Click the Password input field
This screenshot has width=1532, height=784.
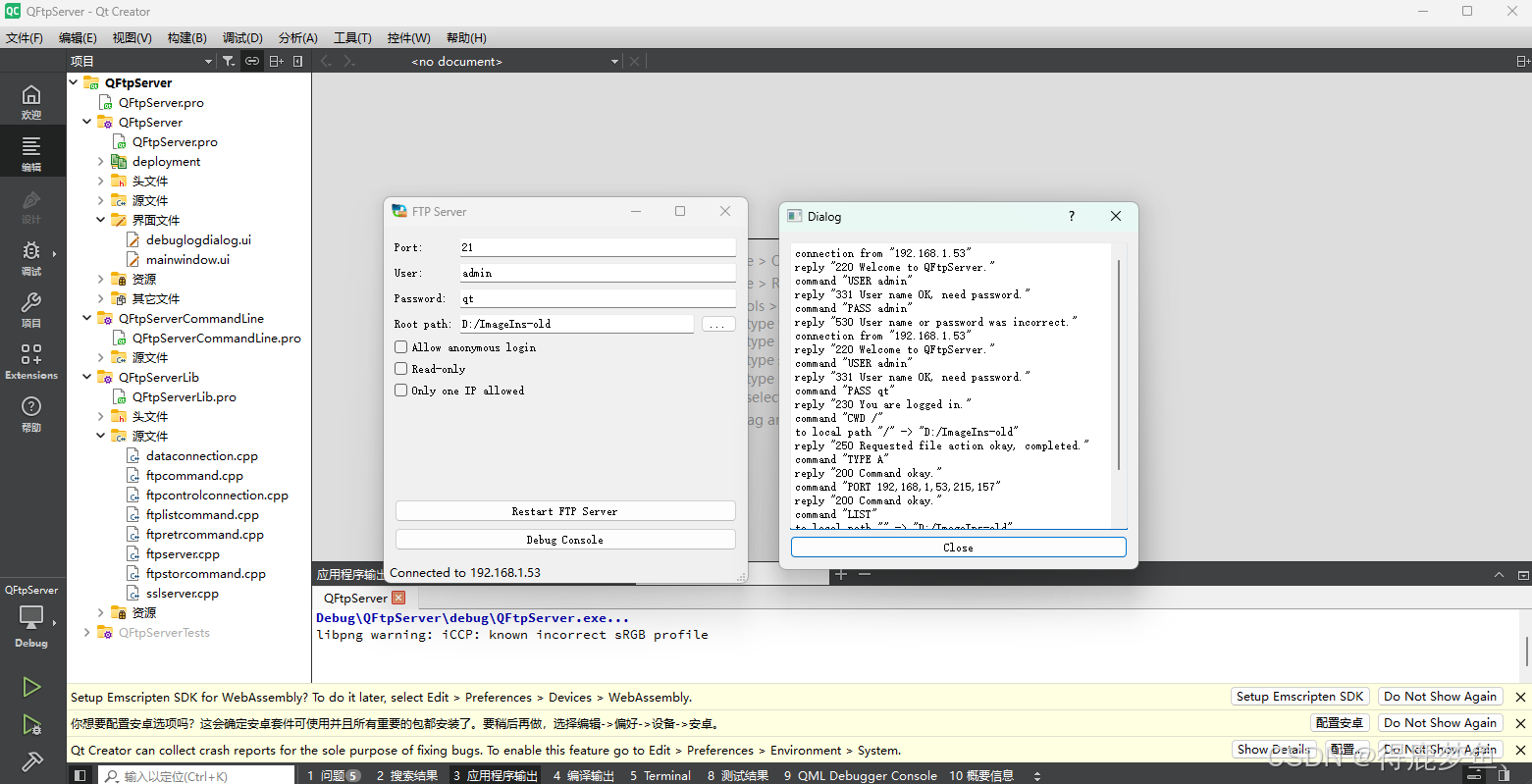[597, 298]
